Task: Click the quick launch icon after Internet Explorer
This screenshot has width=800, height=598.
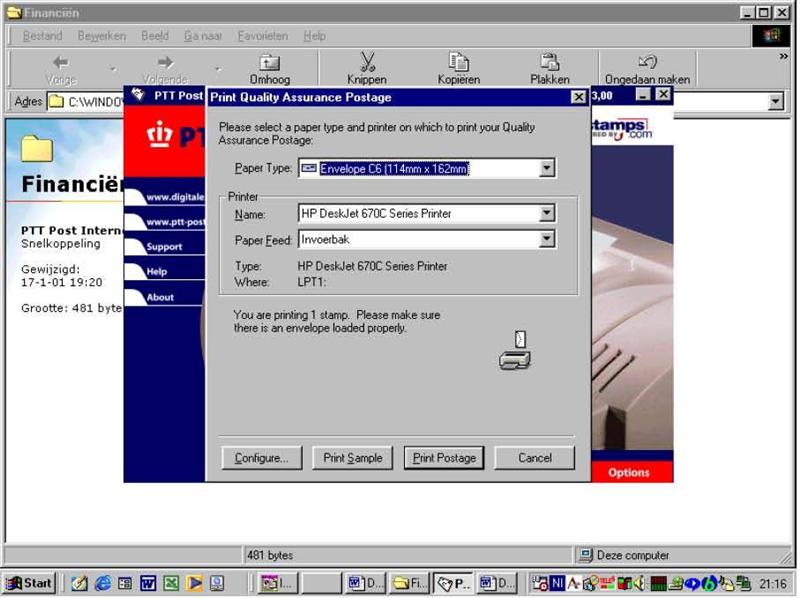Action: tap(125, 583)
